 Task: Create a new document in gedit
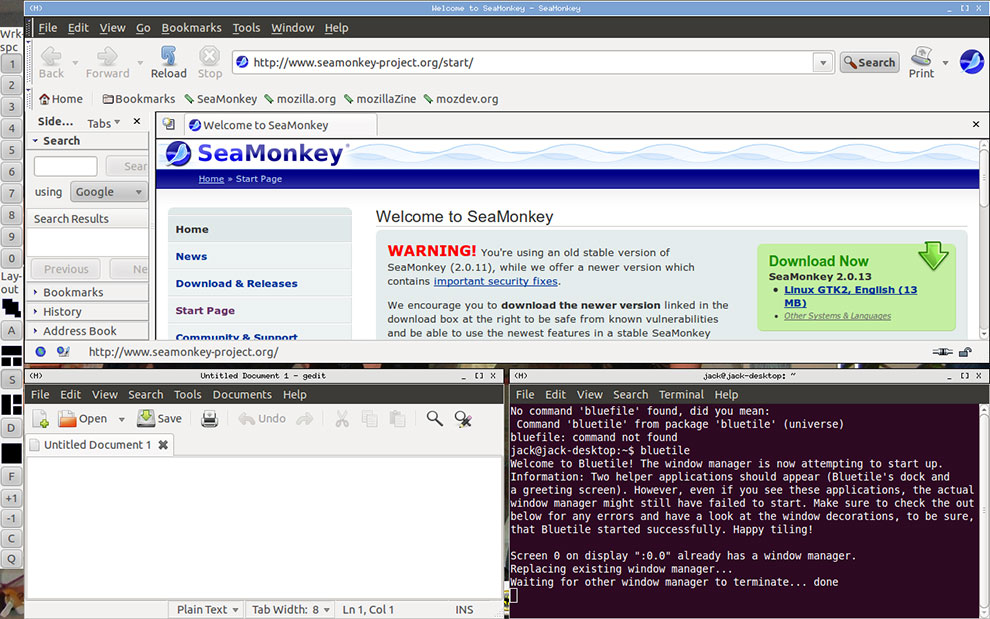tap(40, 419)
